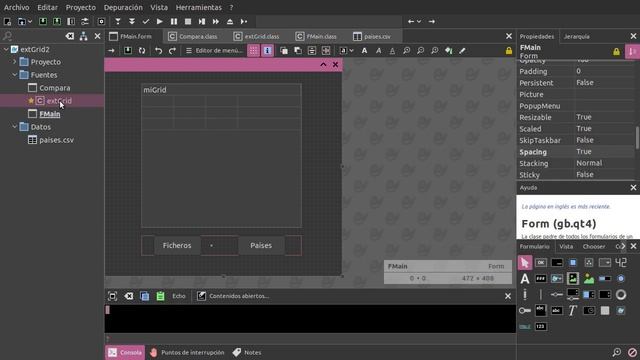This screenshot has height=360, width=640.
Task: Open the Vista toolbox tab
Action: coord(566,247)
